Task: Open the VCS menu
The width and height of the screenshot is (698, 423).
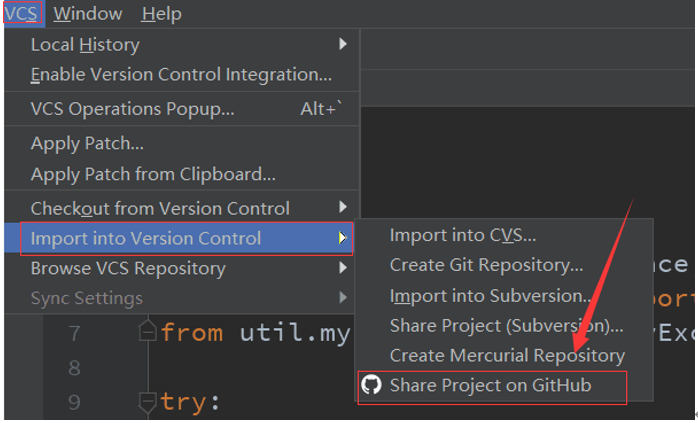Action: pos(20,14)
